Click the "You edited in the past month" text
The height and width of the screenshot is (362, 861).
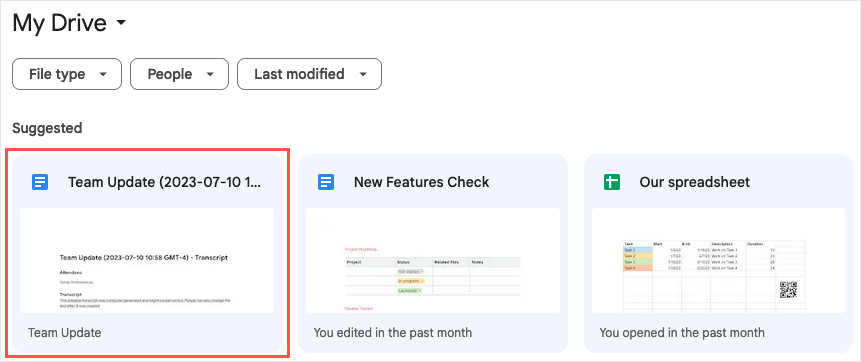point(393,332)
